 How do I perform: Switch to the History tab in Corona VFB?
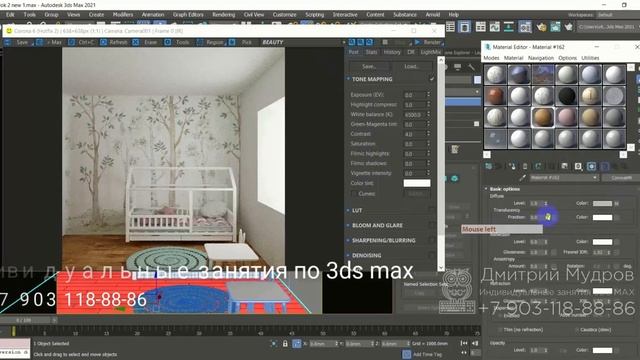coord(392,52)
